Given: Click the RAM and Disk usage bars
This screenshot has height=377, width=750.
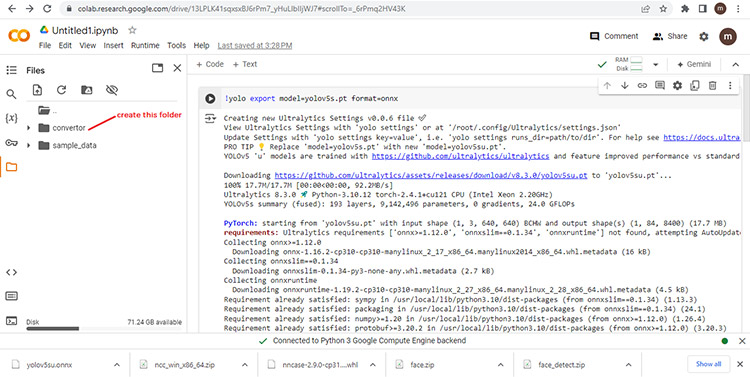Looking at the screenshot, I should [629, 65].
